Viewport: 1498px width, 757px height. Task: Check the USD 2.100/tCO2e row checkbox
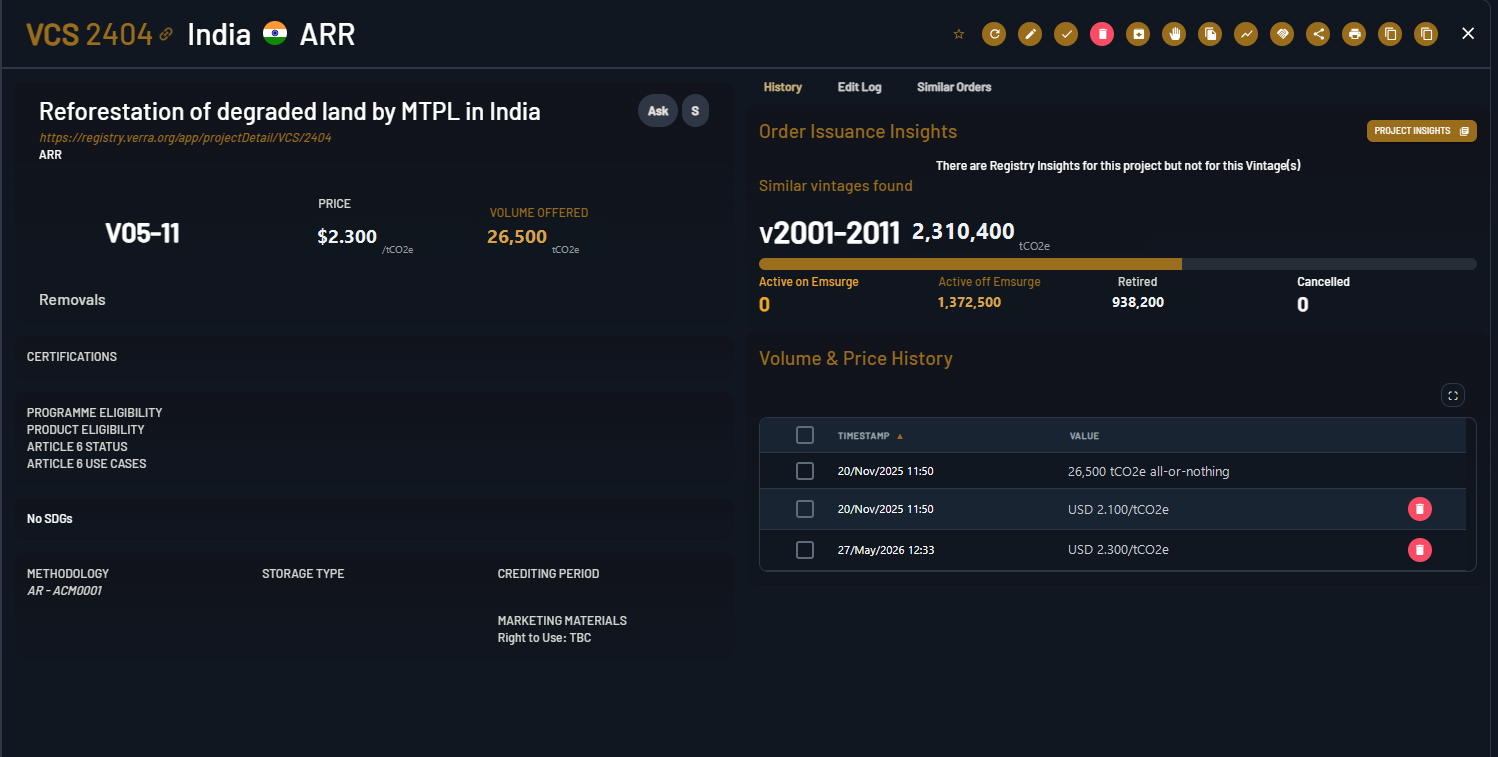[x=805, y=509]
